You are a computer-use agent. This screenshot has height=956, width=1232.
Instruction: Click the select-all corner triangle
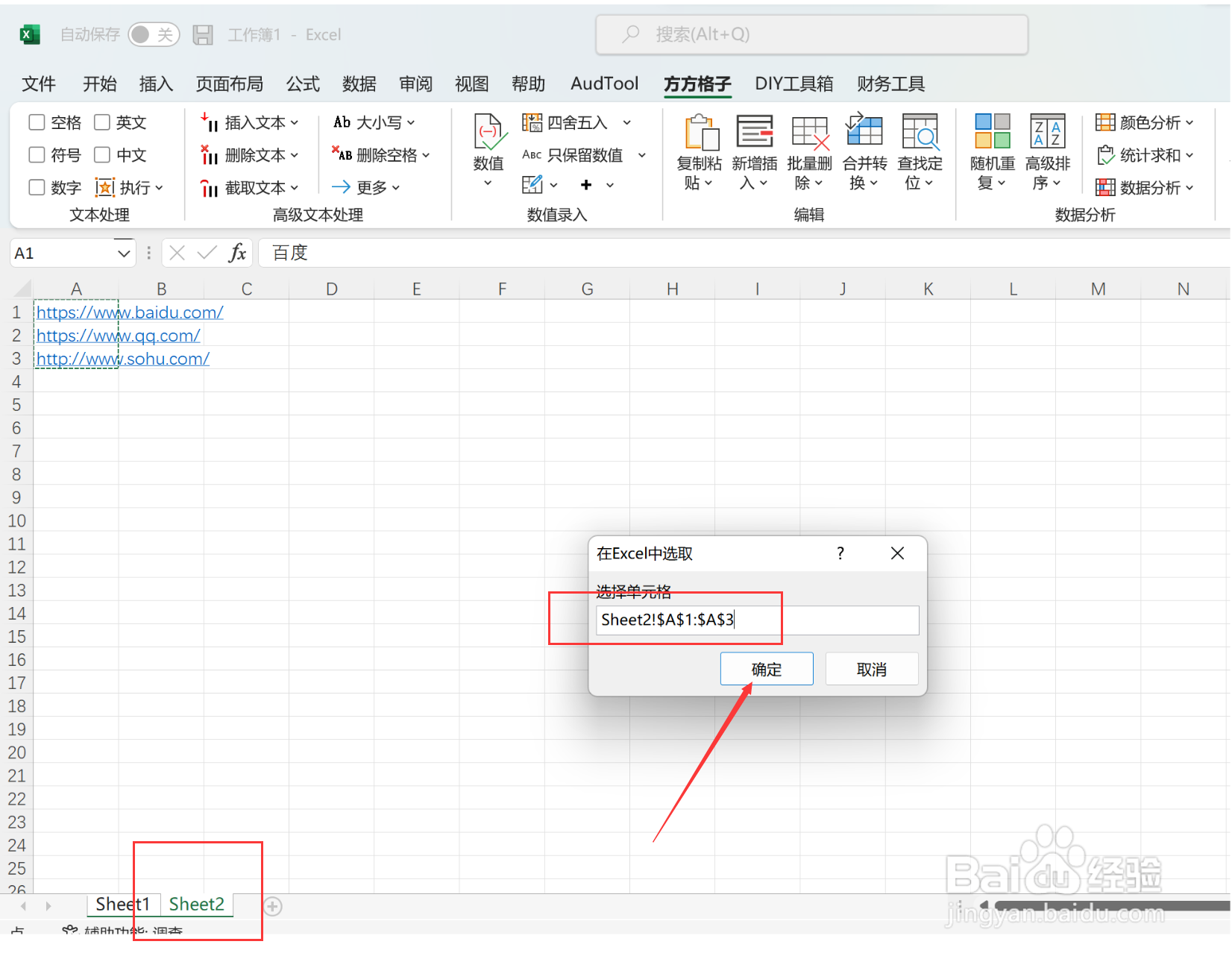22,289
